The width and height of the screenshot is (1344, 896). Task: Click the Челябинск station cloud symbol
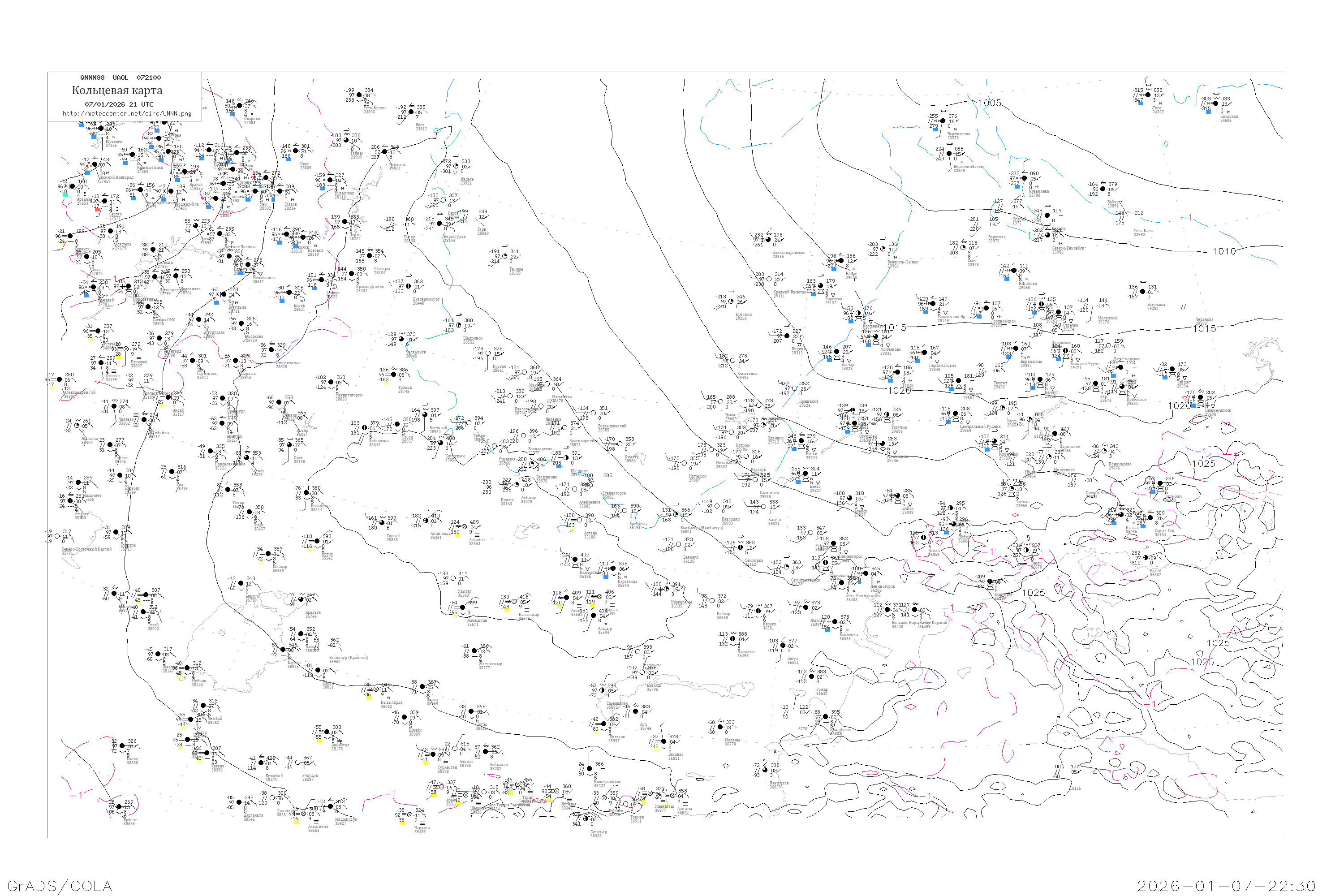pyautogui.click(x=401, y=340)
